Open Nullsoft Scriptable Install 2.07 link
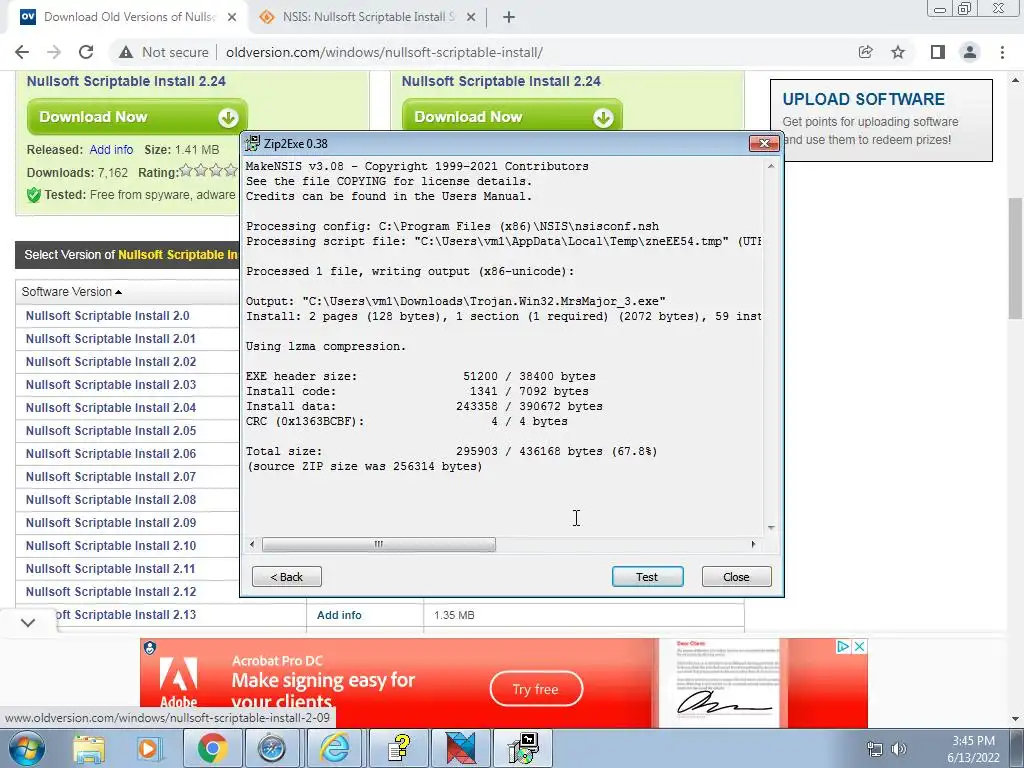 click(111, 477)
